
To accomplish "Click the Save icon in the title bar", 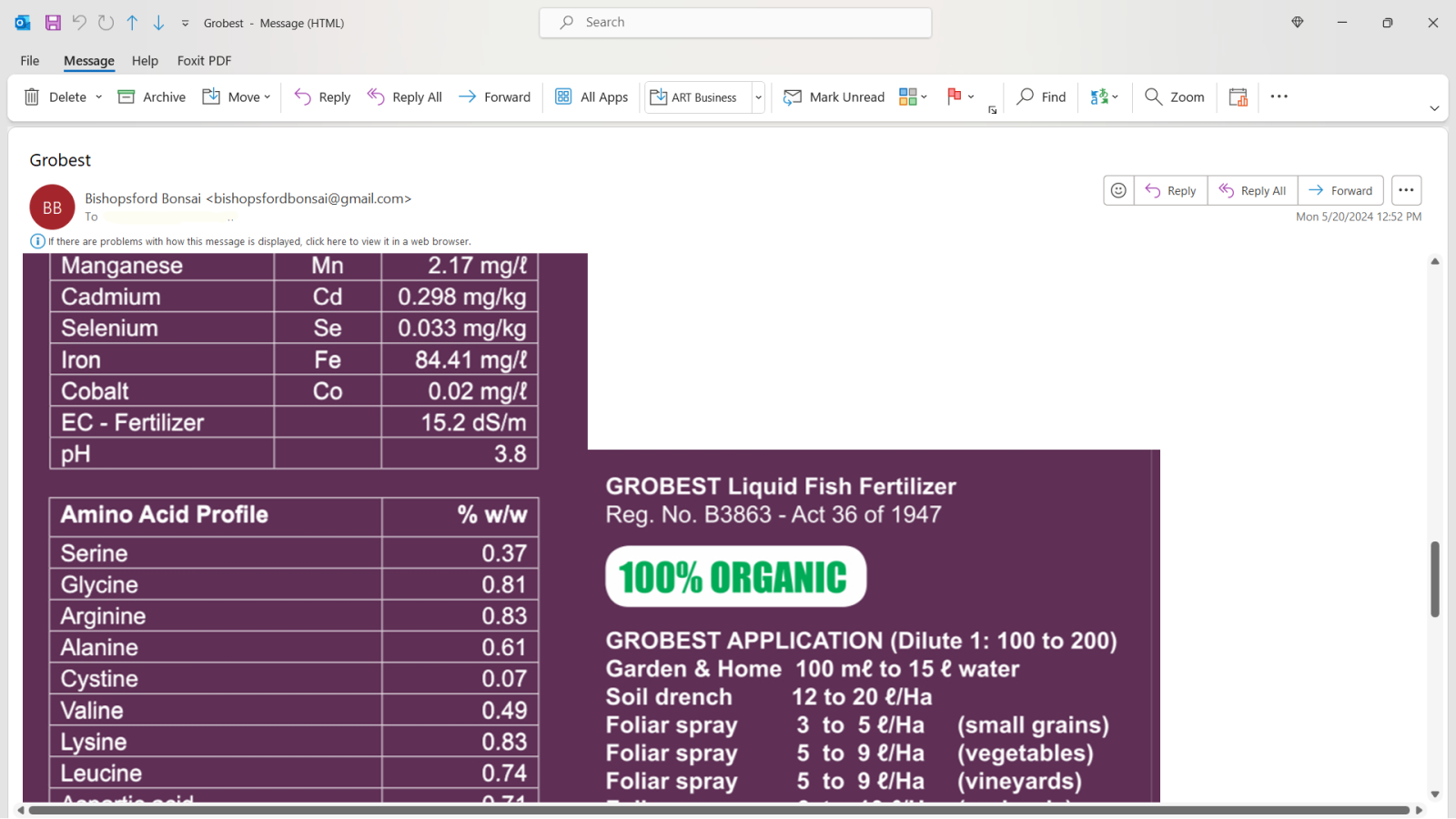I will [53, 23].
